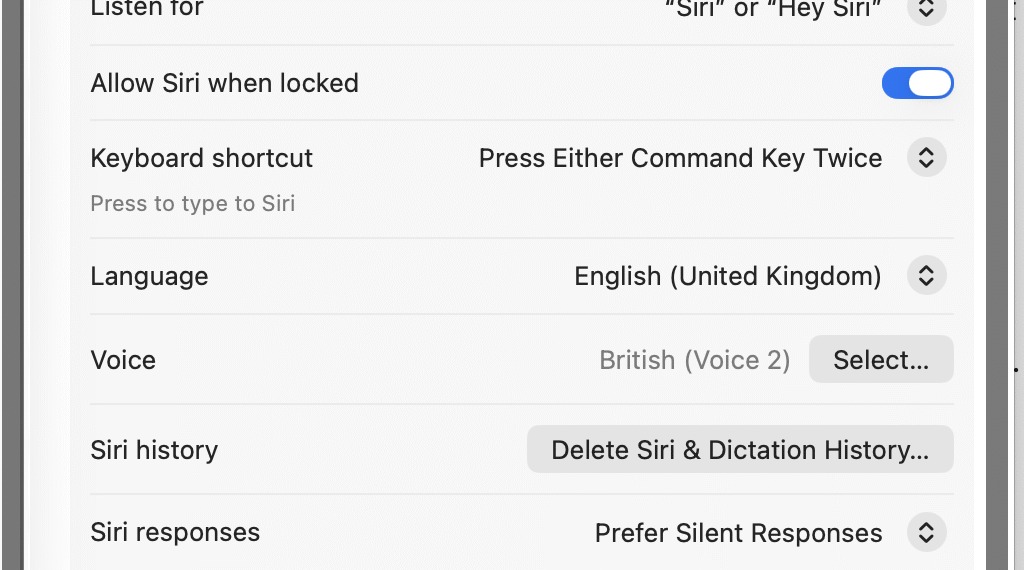Click the Listen for label
Screen dimensions: 1024x570
[x=147, y=9]
